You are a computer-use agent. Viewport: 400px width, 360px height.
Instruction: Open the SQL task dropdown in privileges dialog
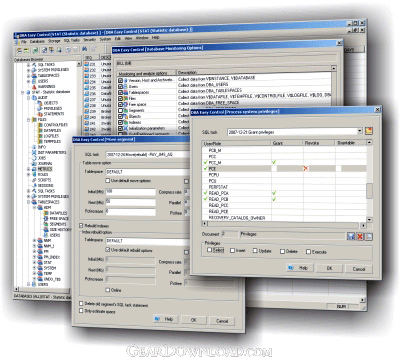coord(360,131)
